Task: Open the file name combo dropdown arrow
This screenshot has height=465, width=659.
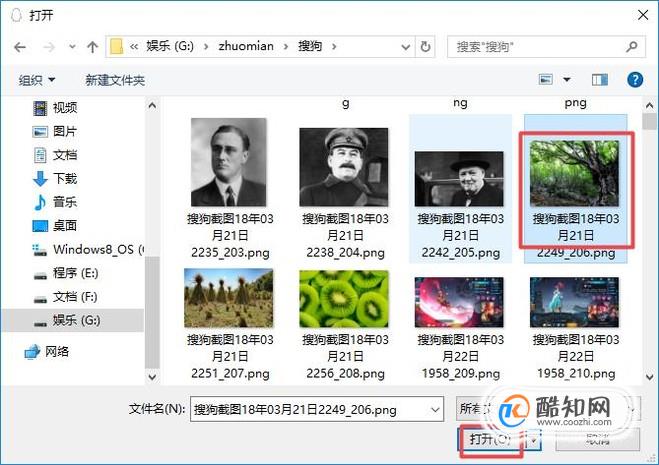Action: click(435, 410)
